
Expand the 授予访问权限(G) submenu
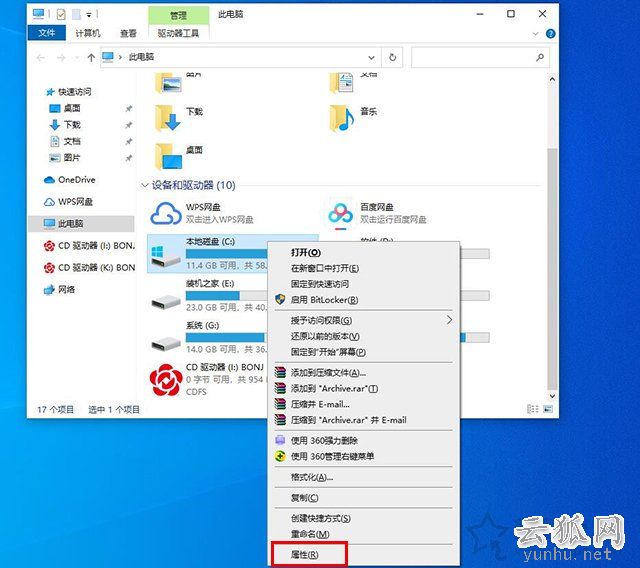(363, 320)
